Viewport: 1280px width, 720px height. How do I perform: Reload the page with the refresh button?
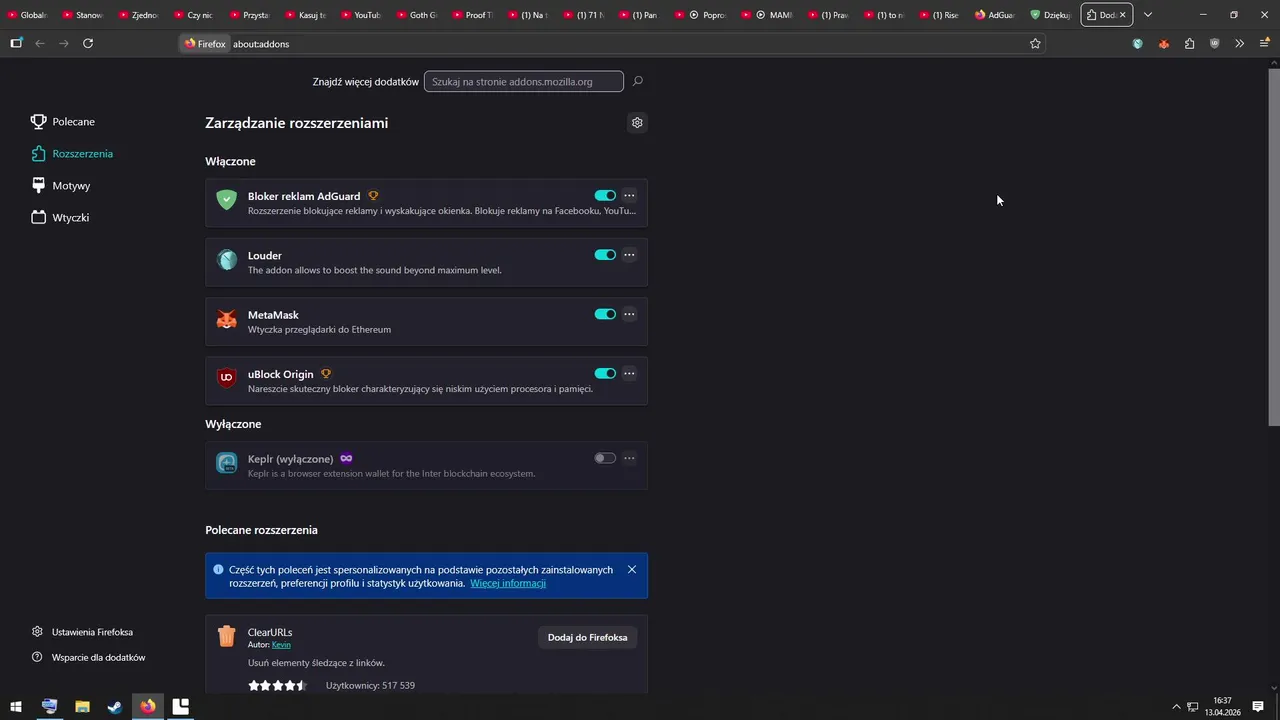point(88,44)
